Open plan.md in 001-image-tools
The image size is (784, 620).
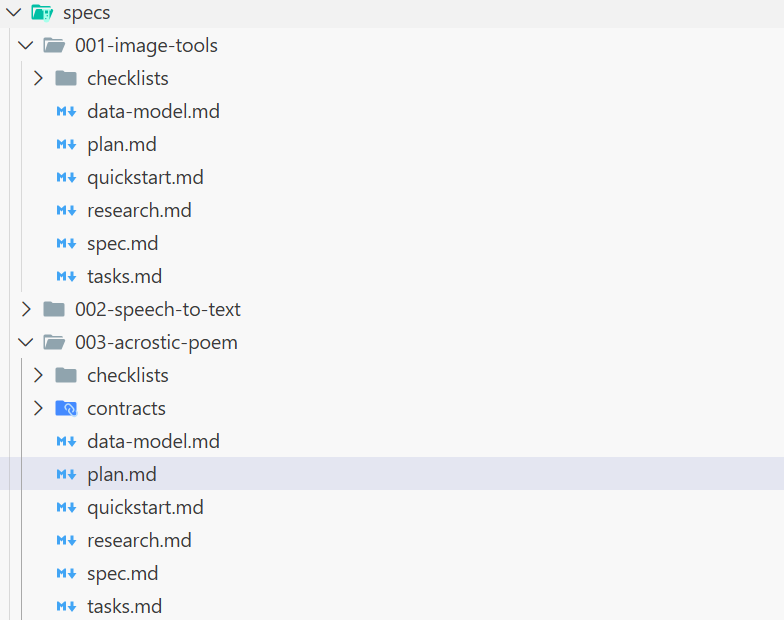click(121, 145)
